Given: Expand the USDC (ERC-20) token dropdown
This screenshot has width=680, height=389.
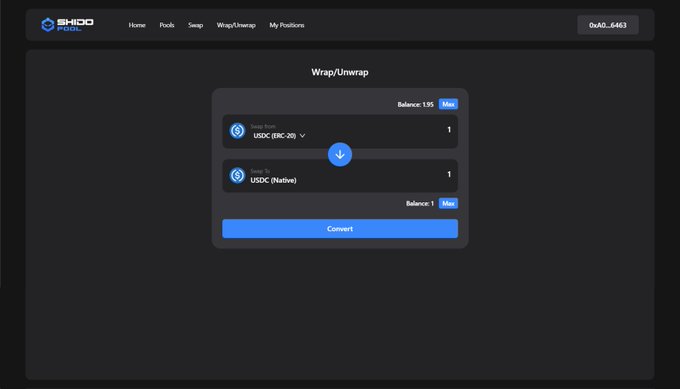Looking at the screenshot, I should (x=279, y=136).
